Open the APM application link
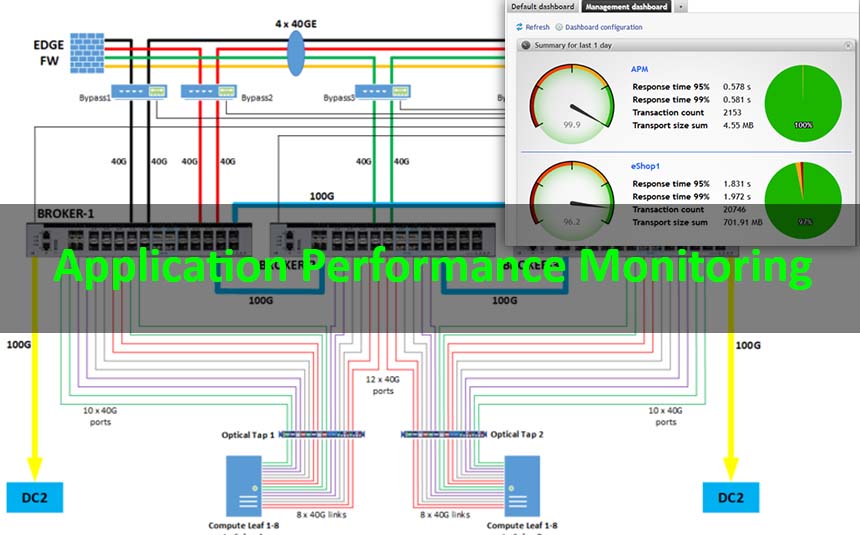Screen dimensions: 860x535 click(x=639, y=69)
